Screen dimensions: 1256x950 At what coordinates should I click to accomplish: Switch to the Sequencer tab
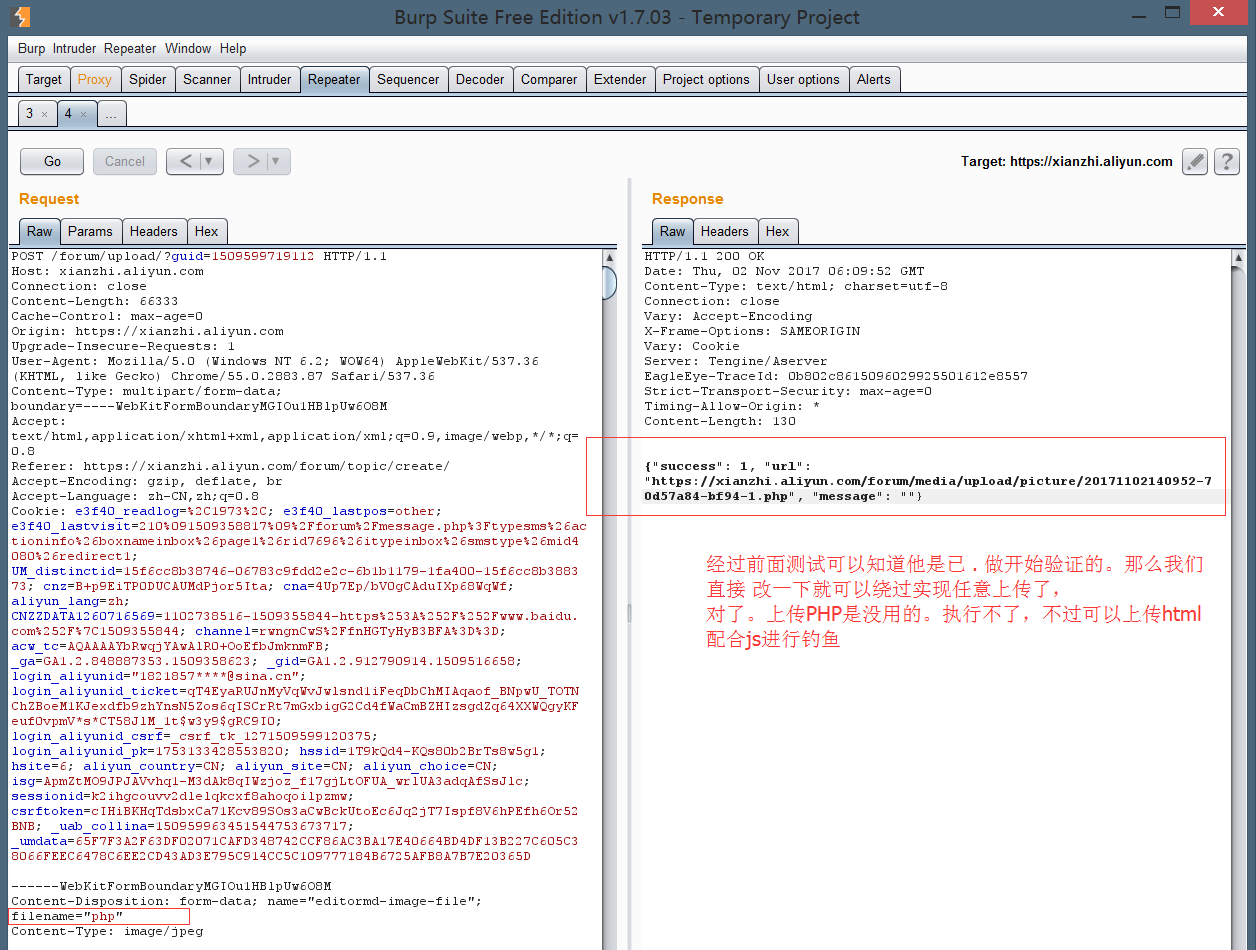pos(408,80)
